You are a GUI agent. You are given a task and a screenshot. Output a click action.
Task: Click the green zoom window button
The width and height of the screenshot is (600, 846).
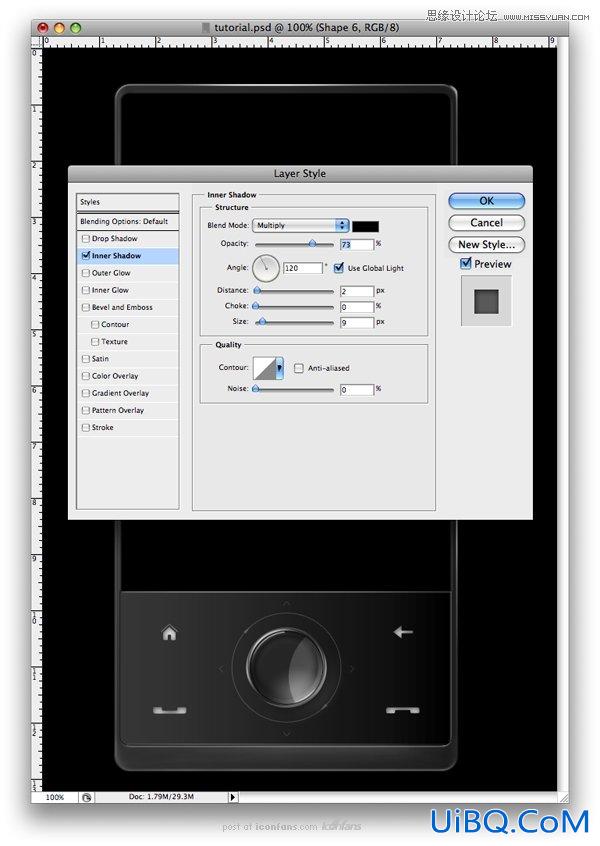76,28
